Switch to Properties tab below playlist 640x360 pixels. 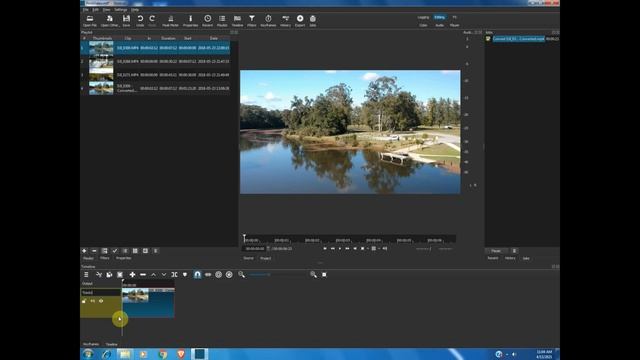click(x=123, y=258)
